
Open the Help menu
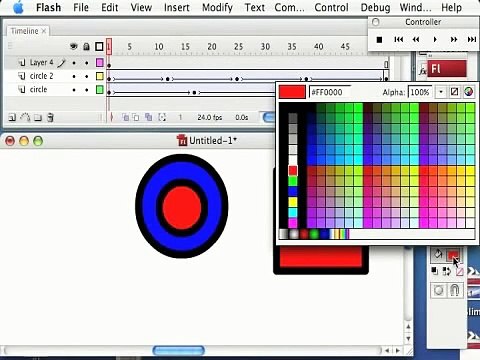pyautogui.click(x=451, y=7)
